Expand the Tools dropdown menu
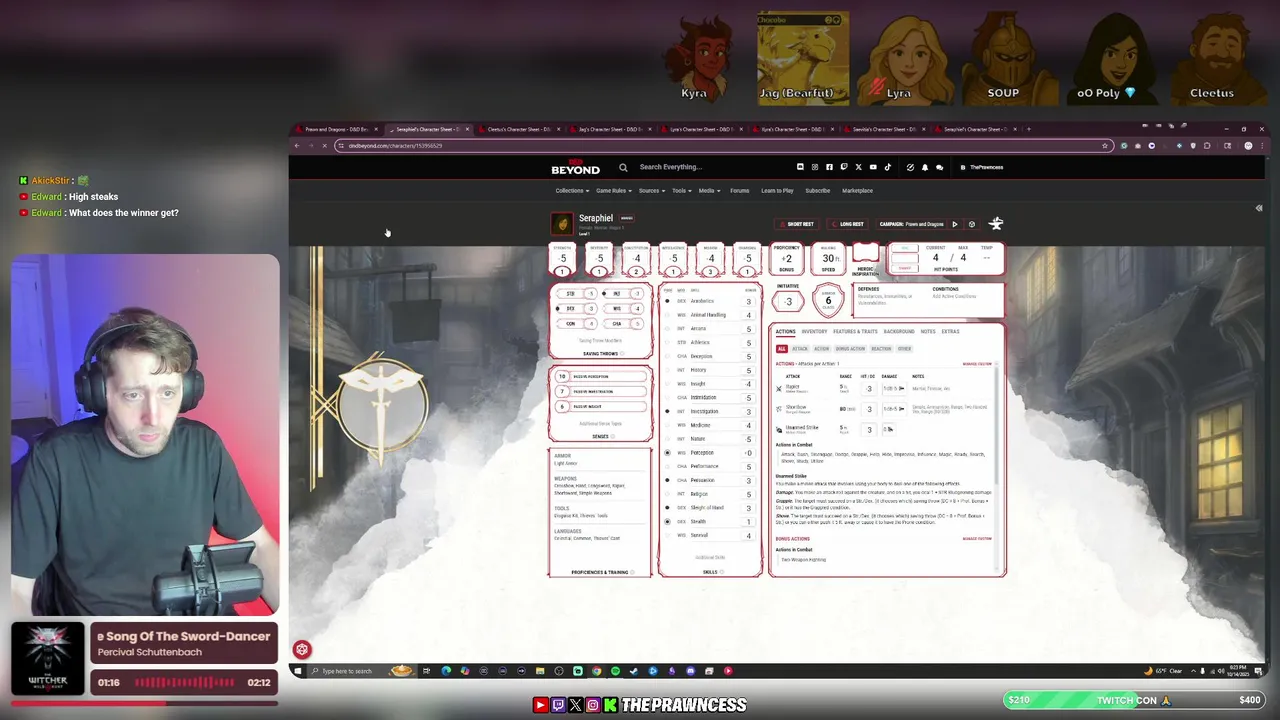This screenshot has width=1280, height=720. [681, 190]
